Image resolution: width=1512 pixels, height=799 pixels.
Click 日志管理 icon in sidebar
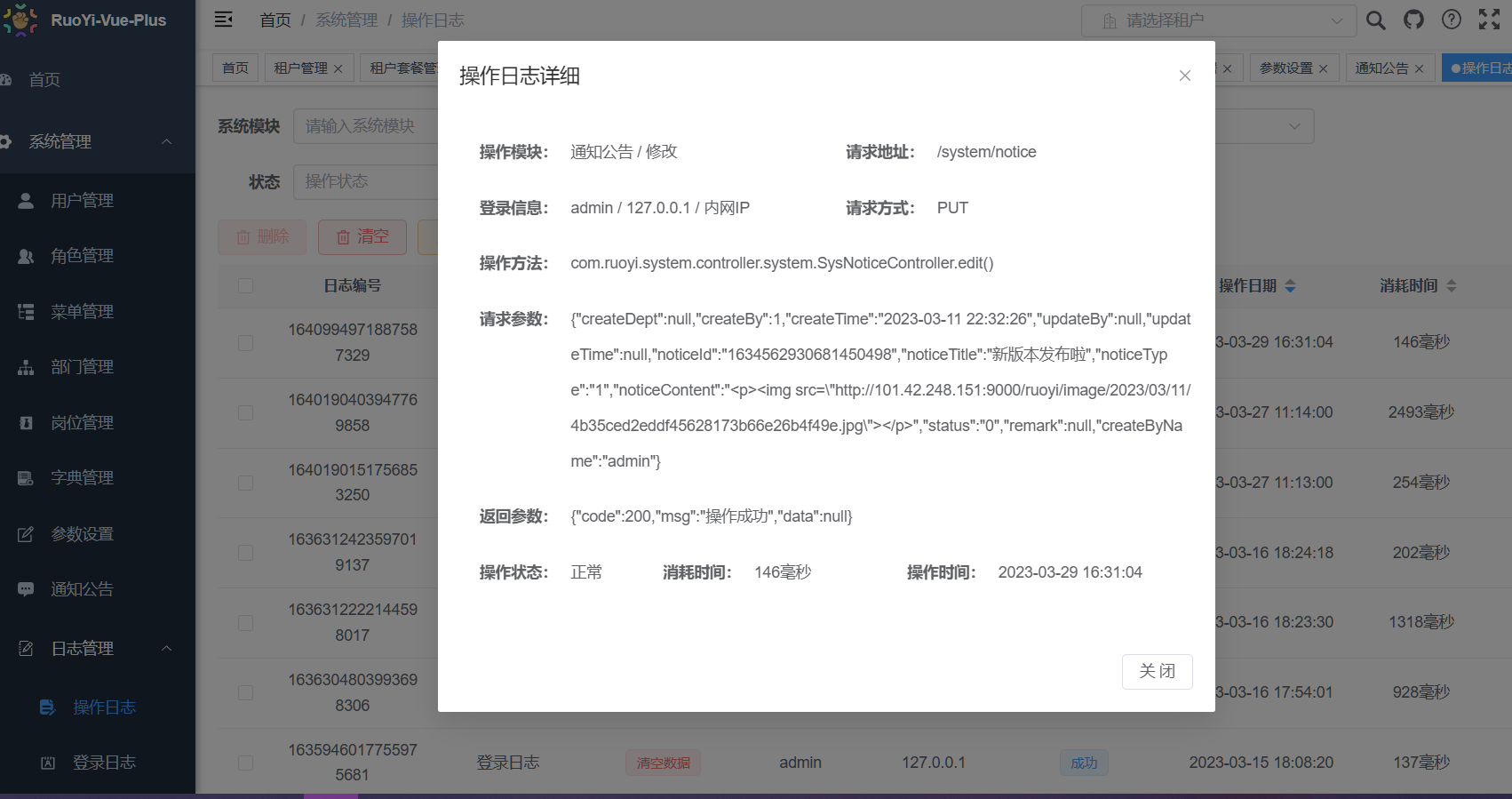[26, 649]
